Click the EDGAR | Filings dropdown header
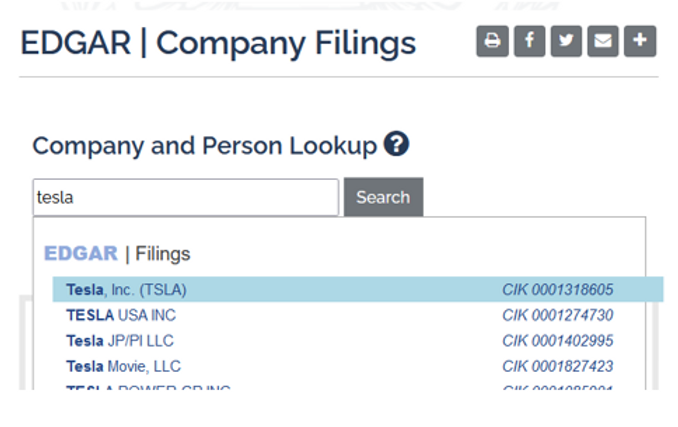This screenshot has height=427, width=678. point(117,254)
